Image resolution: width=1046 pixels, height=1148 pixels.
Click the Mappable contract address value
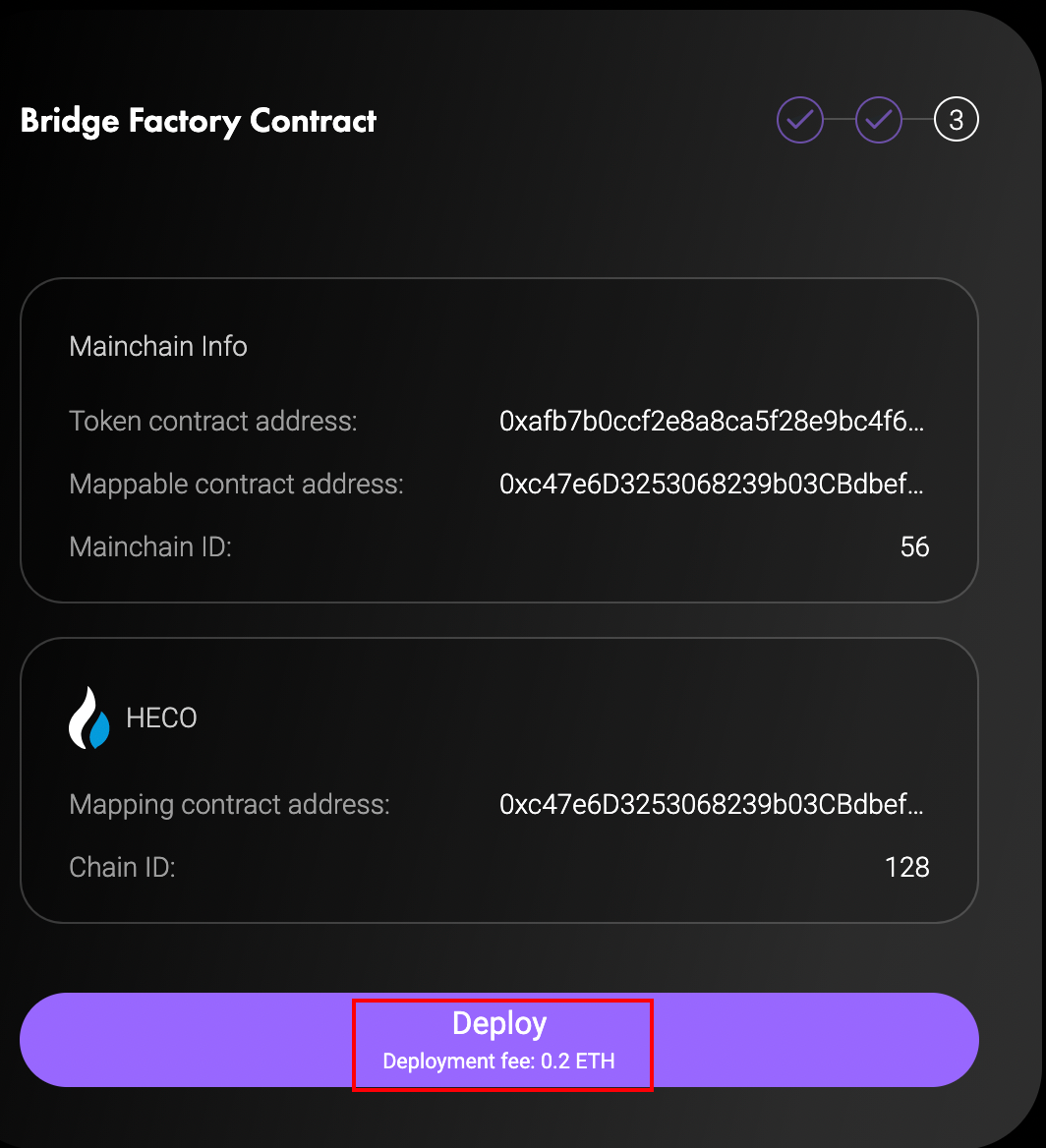coord(712,485)
